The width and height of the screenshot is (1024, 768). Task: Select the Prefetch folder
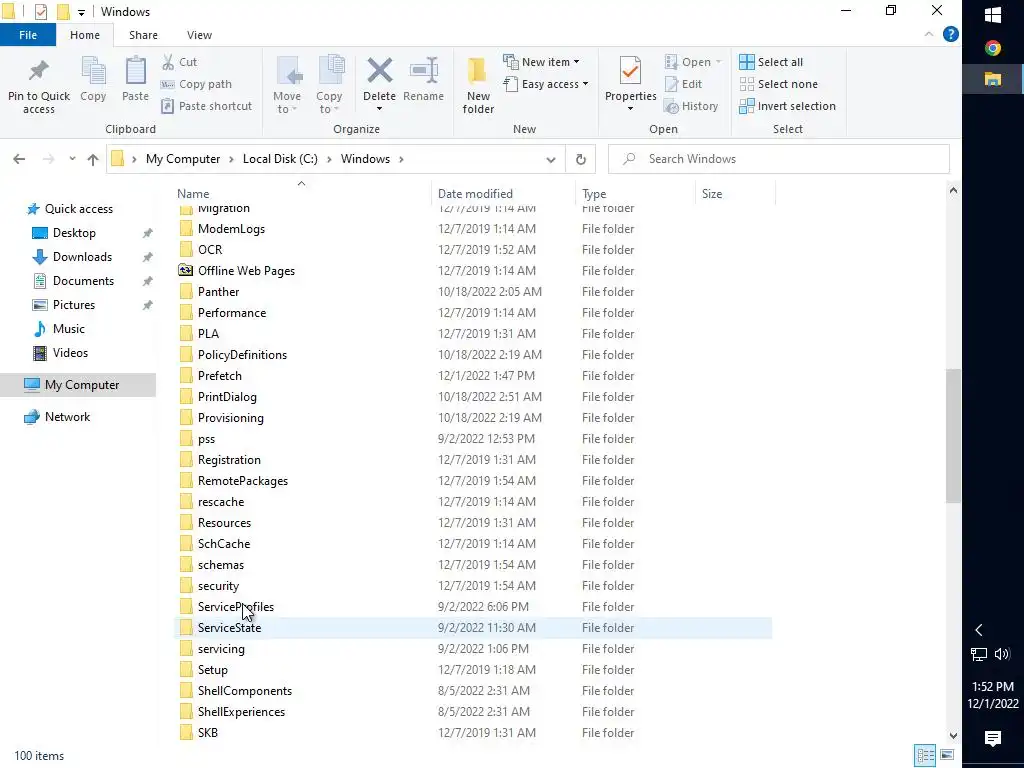click(x=219, y=376)
